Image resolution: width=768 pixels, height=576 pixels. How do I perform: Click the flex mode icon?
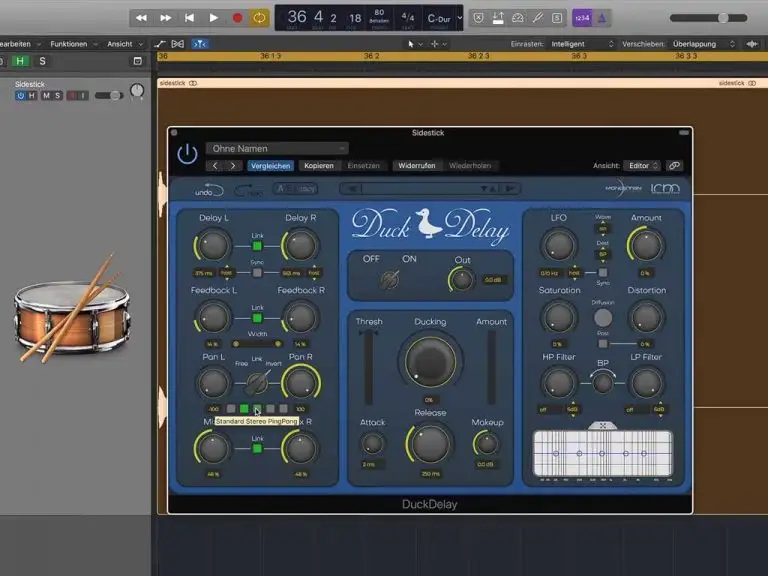(178, 44)
